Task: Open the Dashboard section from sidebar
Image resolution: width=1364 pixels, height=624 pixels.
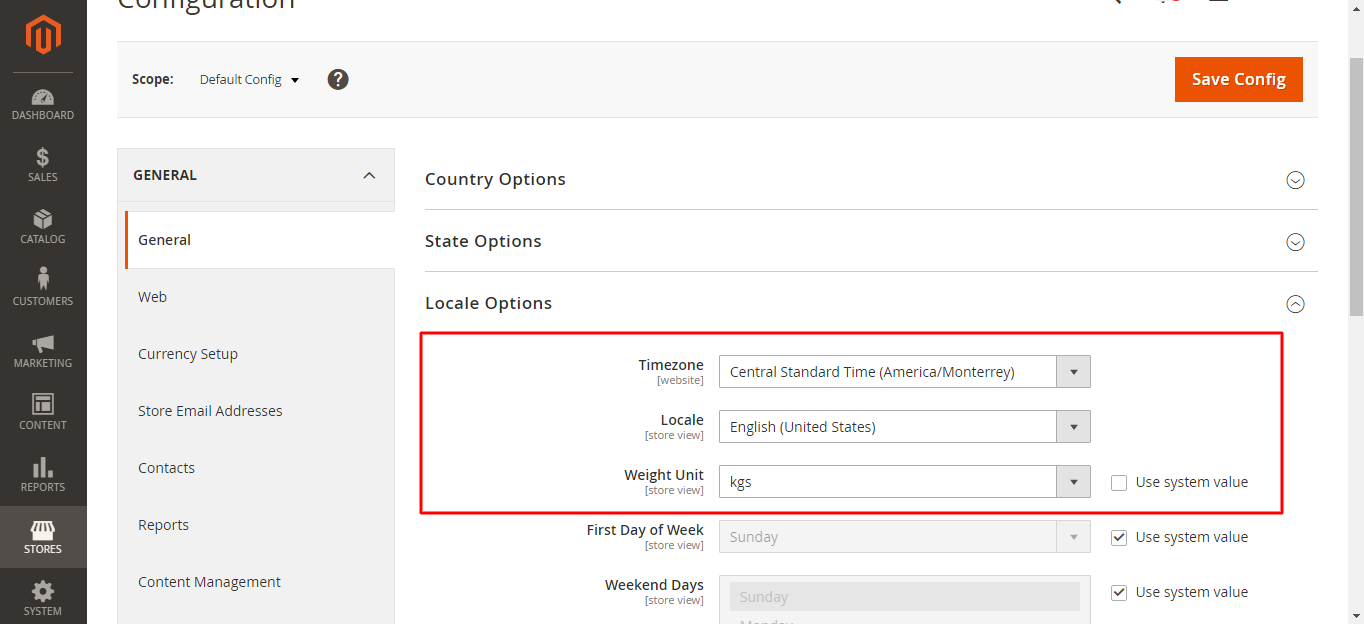Action: point(42,100)
